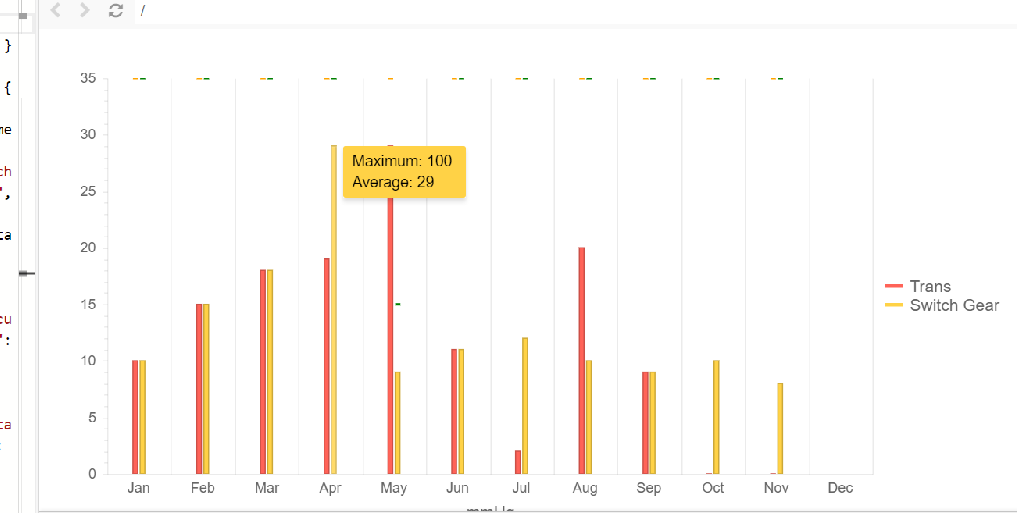Click the Dec label on the x-axis
The width and height of the screenshot is (1018, 514).
point(840,488)
